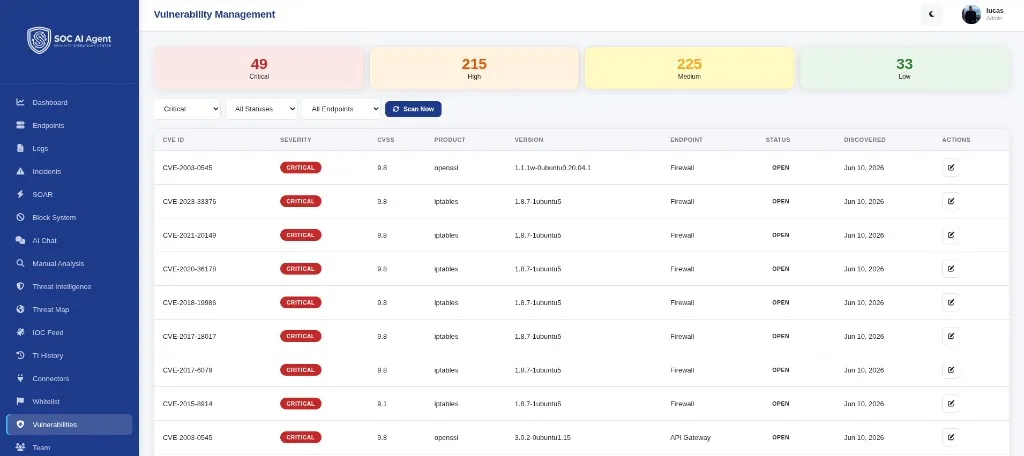Viewport: 1024px width, 456px height.
Task: Open the AI Chat bubbles icon
Action: pyautogui.click(x=20, y=240)
